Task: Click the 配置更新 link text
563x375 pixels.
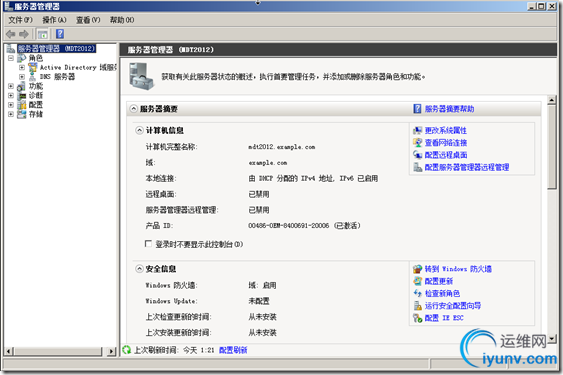Action: pos(439,281)
